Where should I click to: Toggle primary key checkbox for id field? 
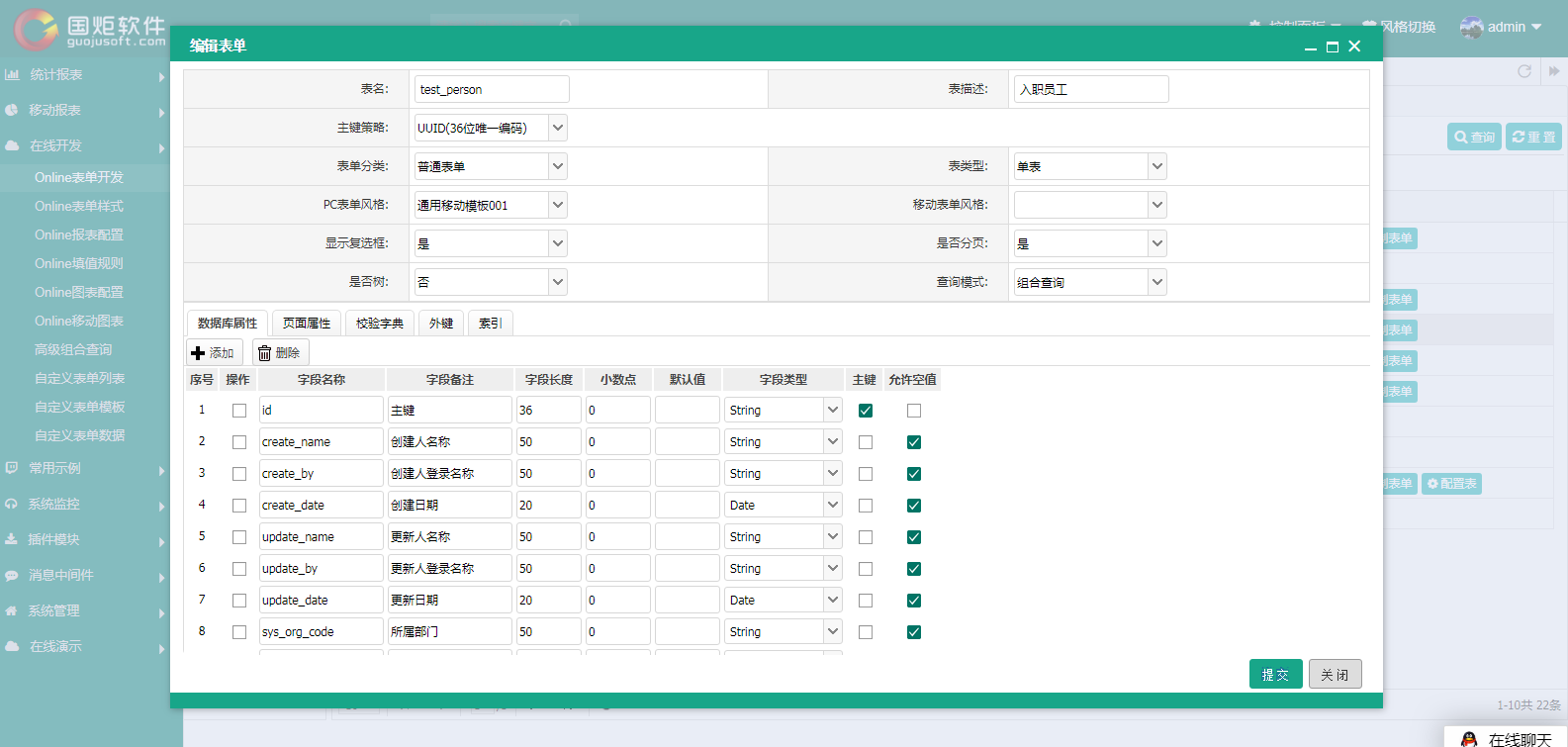[866, 411]
